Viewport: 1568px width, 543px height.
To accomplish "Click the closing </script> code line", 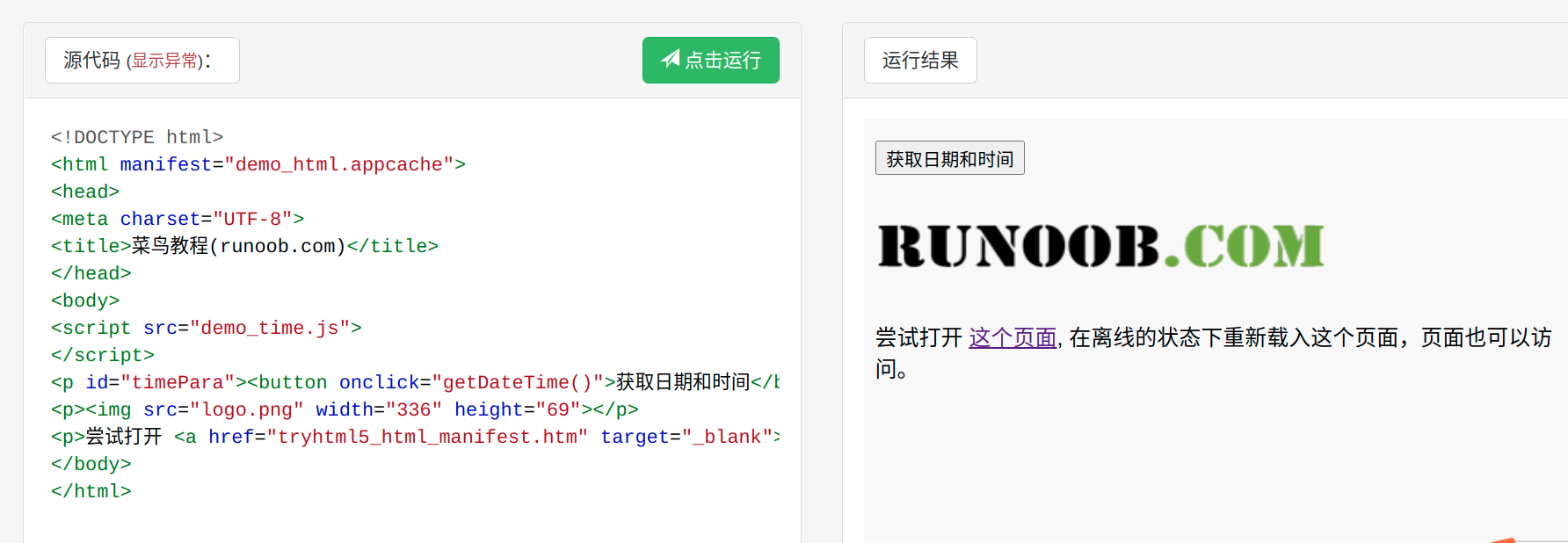I will point(103,355).
